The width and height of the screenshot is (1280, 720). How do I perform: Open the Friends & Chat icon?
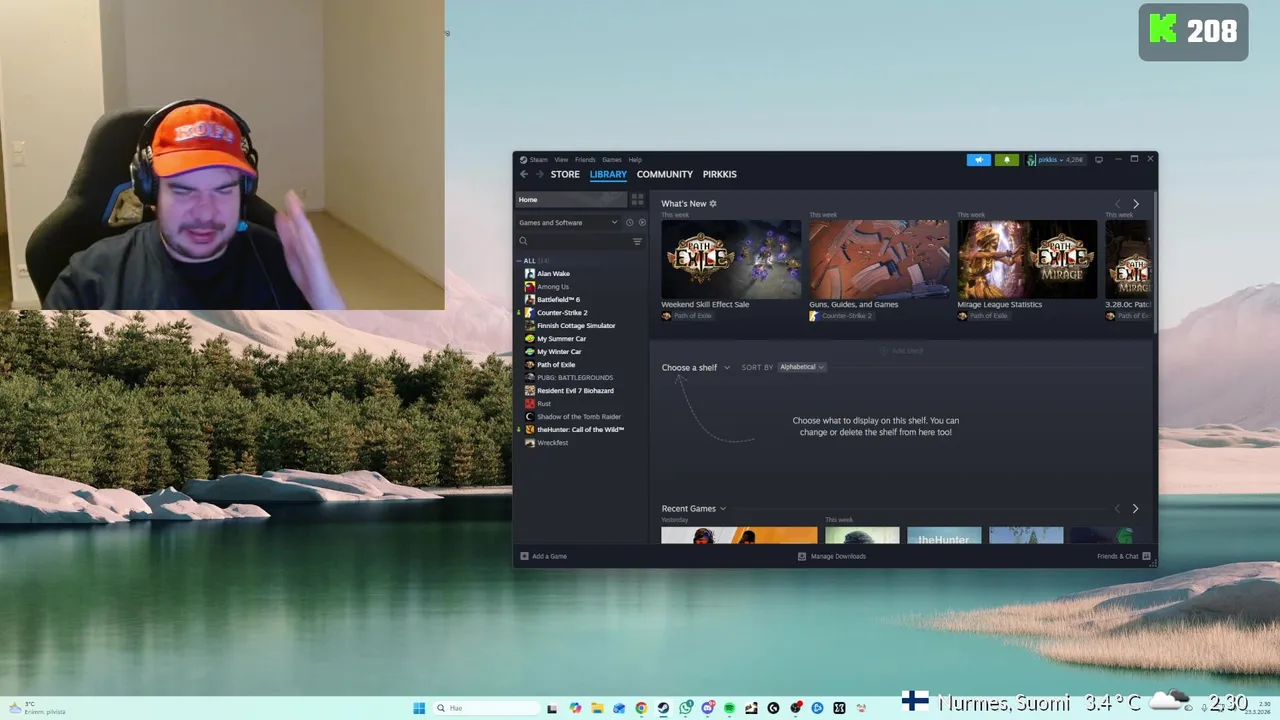coord(1146,556)
